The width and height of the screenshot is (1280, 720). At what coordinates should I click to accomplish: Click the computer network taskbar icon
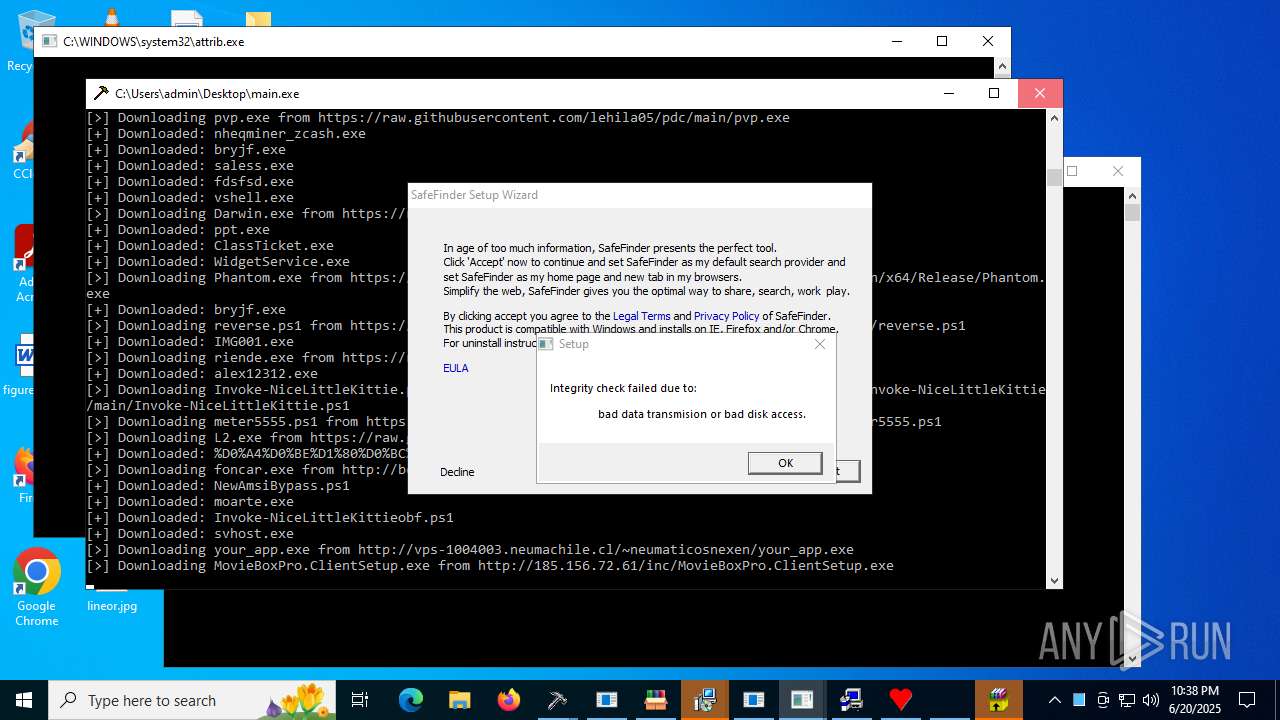tap(851, 700)
